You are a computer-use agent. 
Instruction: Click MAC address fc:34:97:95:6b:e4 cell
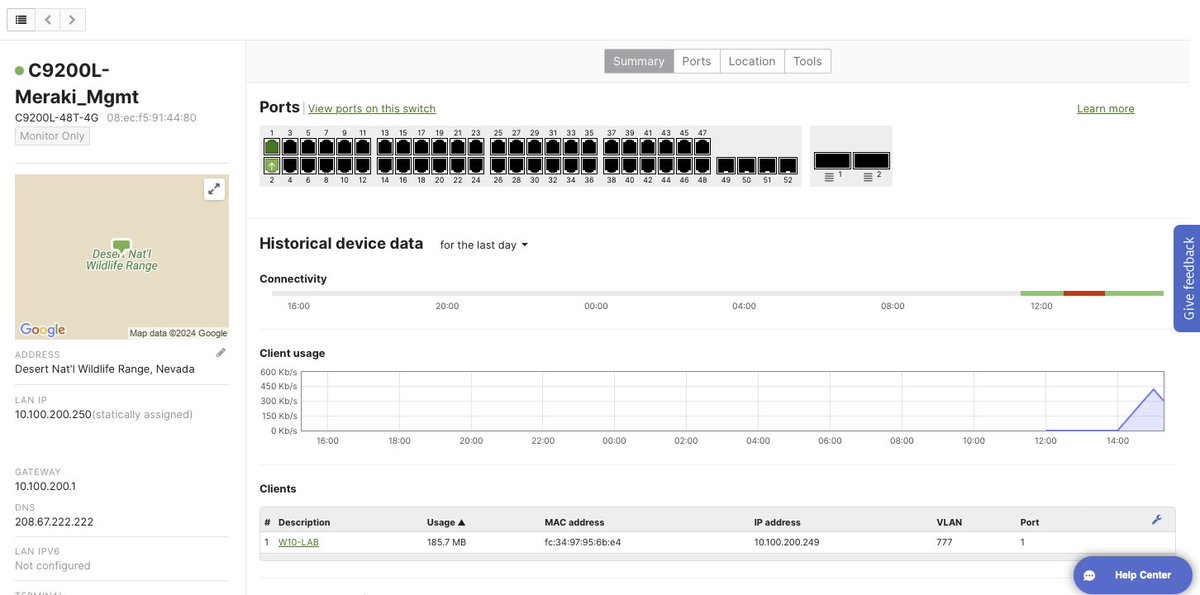click(x=583, y=542)
